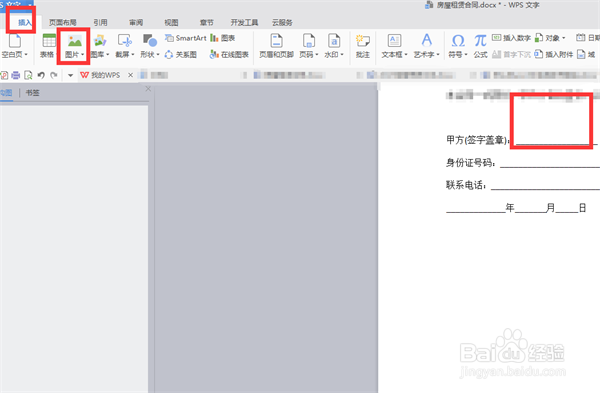
Task: Expand the 对象 dropdown arrow
Action: (x=564, y=38)
